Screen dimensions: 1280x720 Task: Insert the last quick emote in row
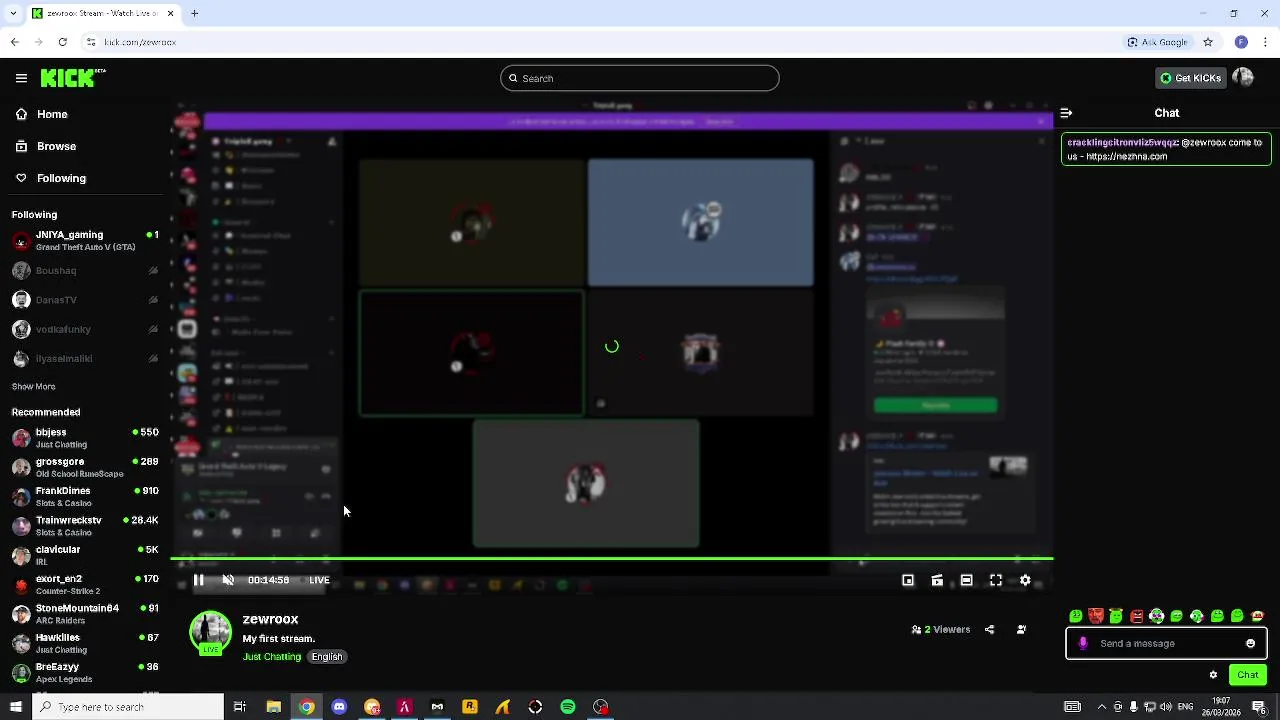pos(1258,616)
